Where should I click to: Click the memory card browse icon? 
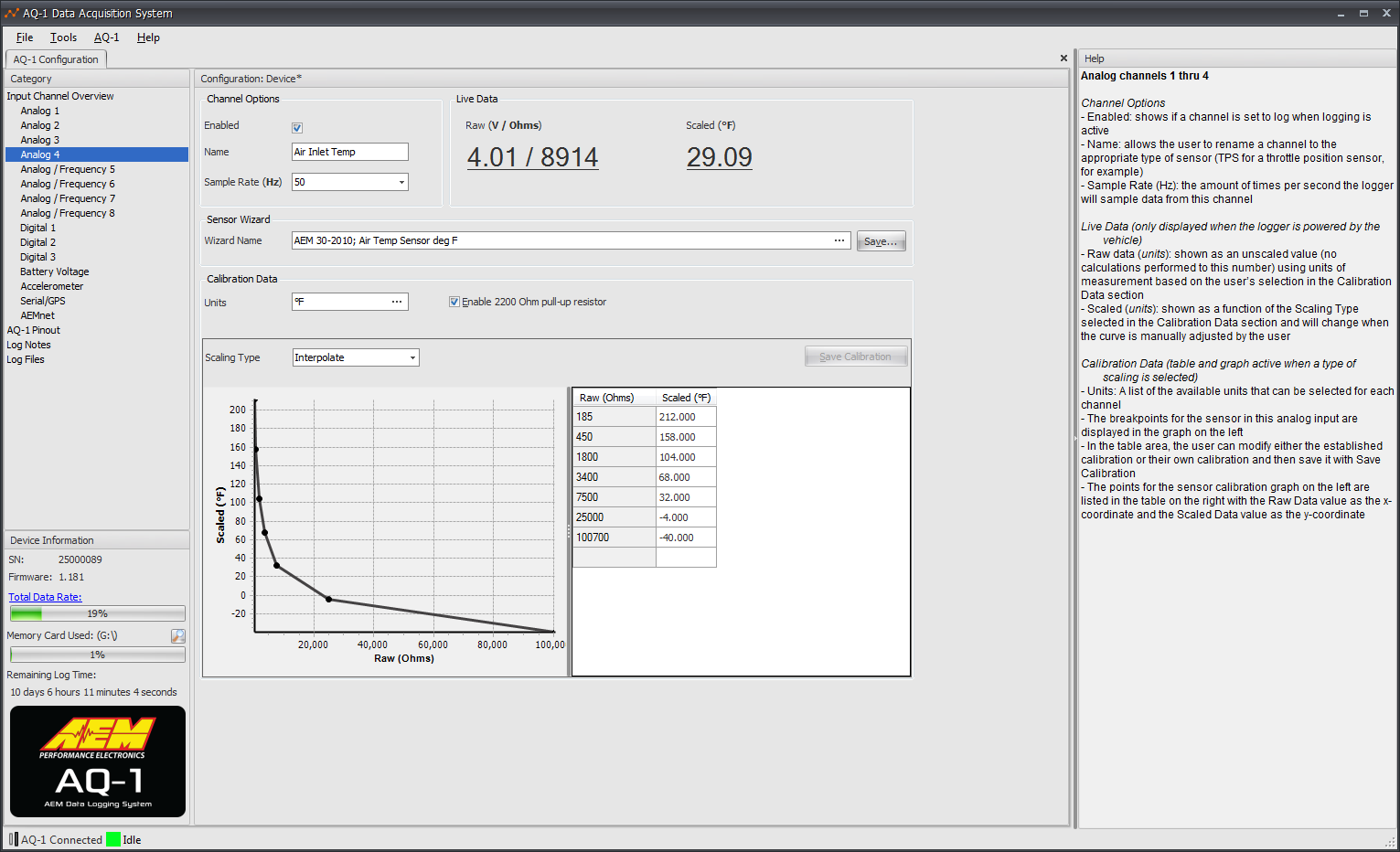click(178, 635)
